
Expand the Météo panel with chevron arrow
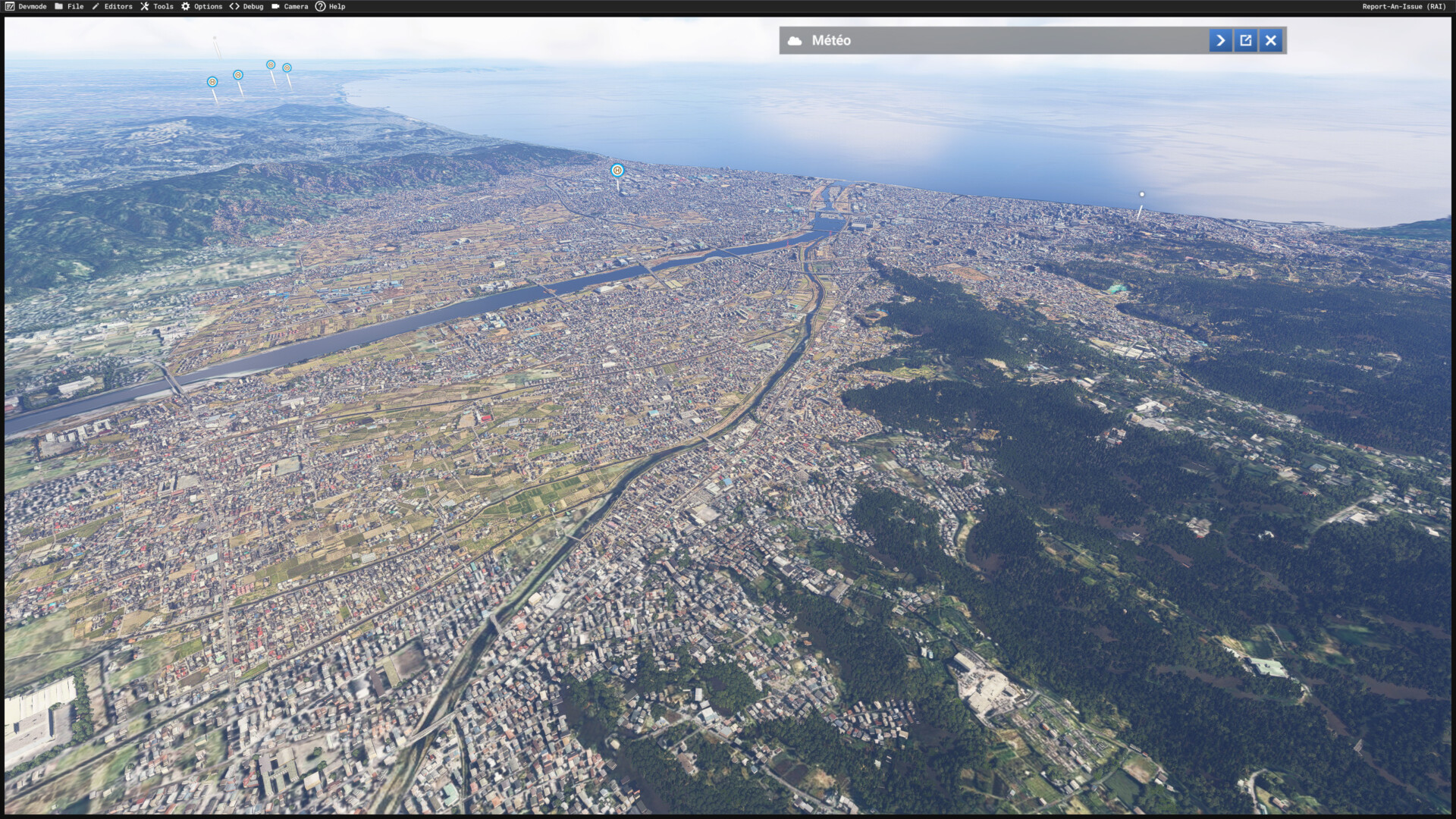click(1220, 40)
